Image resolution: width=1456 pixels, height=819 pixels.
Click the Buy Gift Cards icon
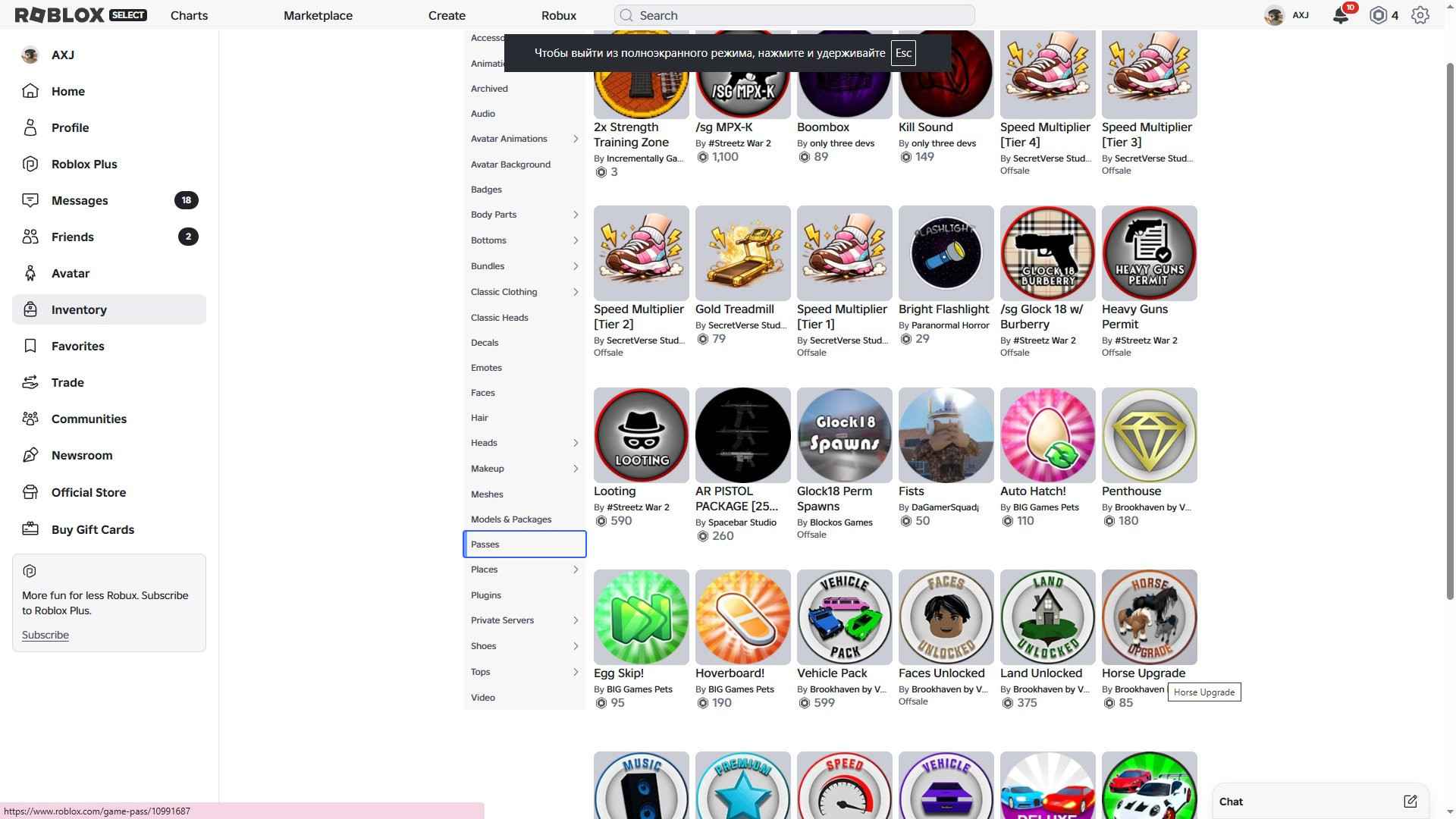(30, 529)
